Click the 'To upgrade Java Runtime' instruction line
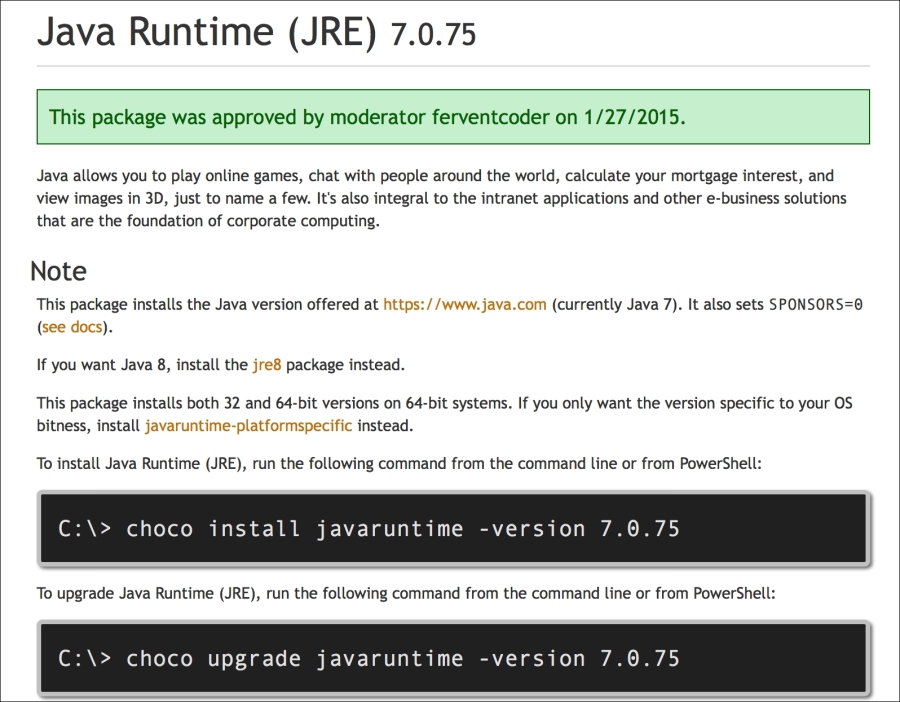 tap(405, 593)
